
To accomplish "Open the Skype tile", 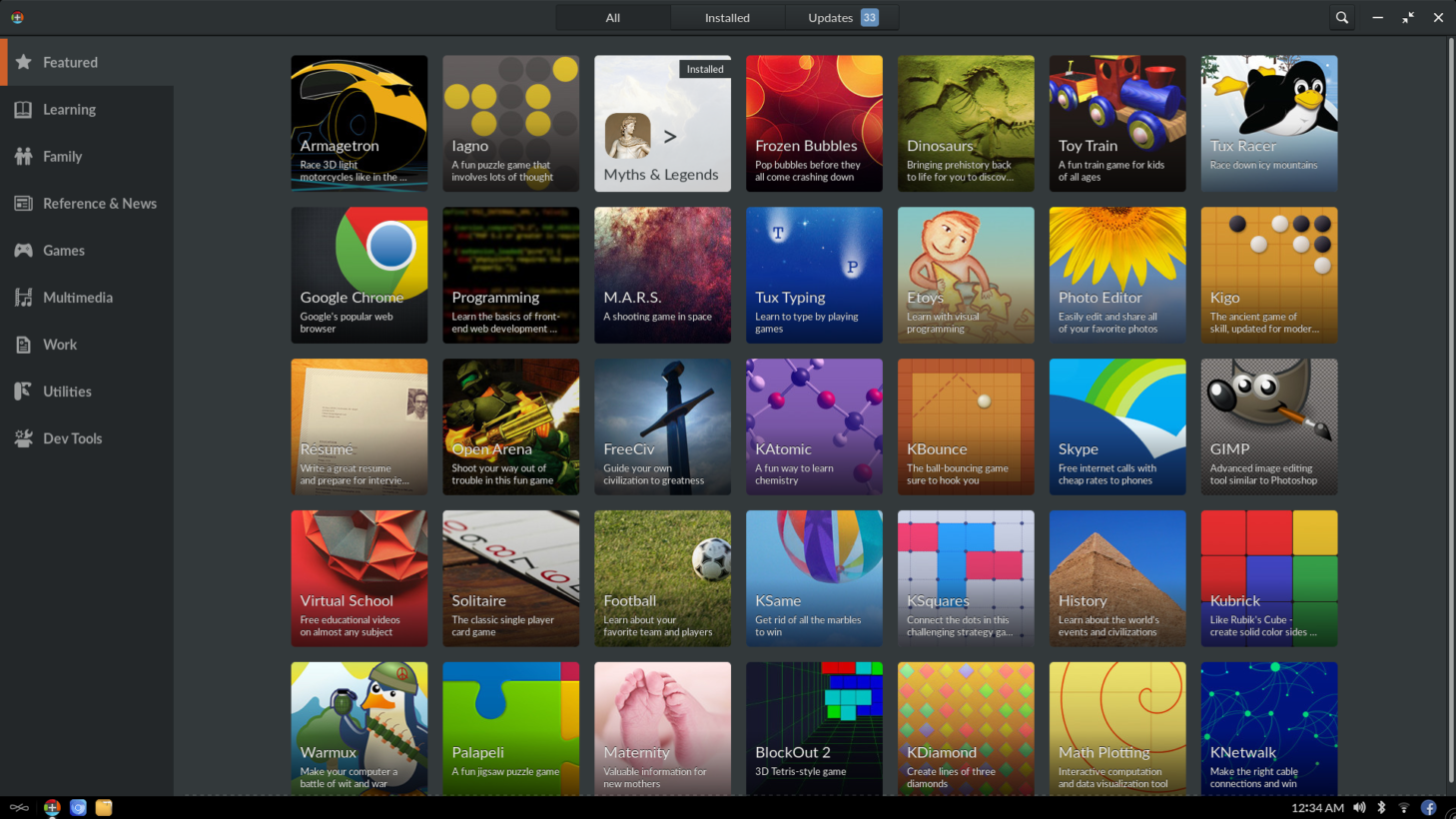I will point(1118,427).
